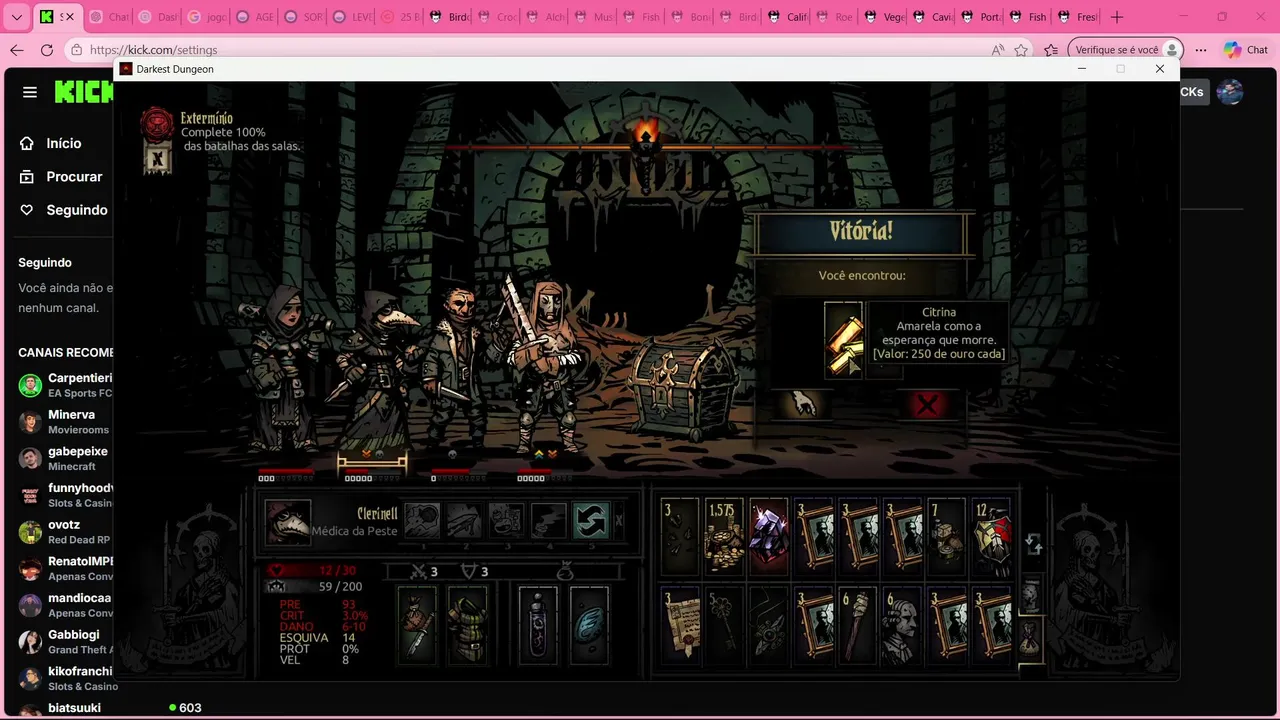The image size is (1280, 720).
Task: Switch to the Vege browser tab
Action: 881,17
